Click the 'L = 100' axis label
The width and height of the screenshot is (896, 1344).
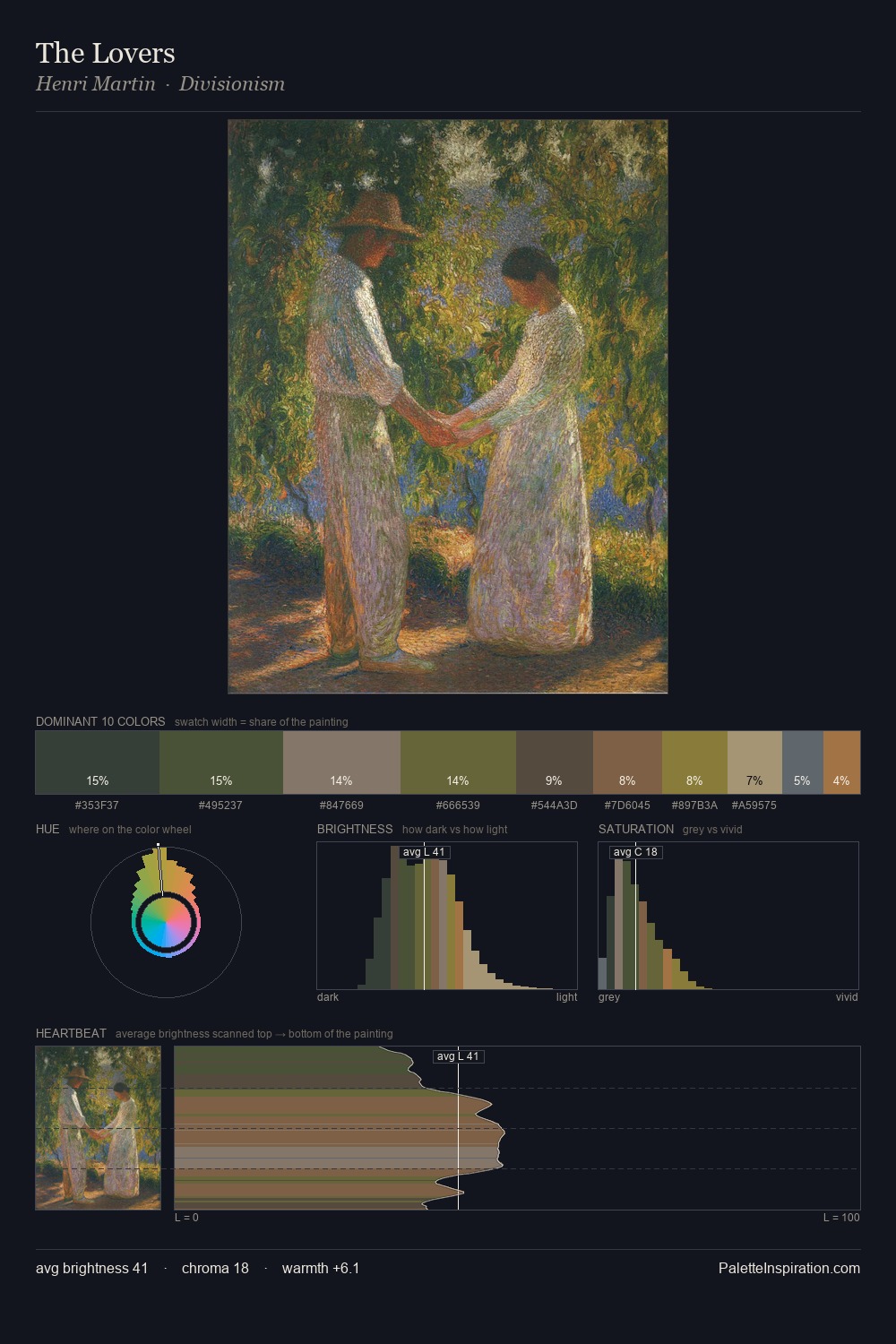click(841, 1218)
